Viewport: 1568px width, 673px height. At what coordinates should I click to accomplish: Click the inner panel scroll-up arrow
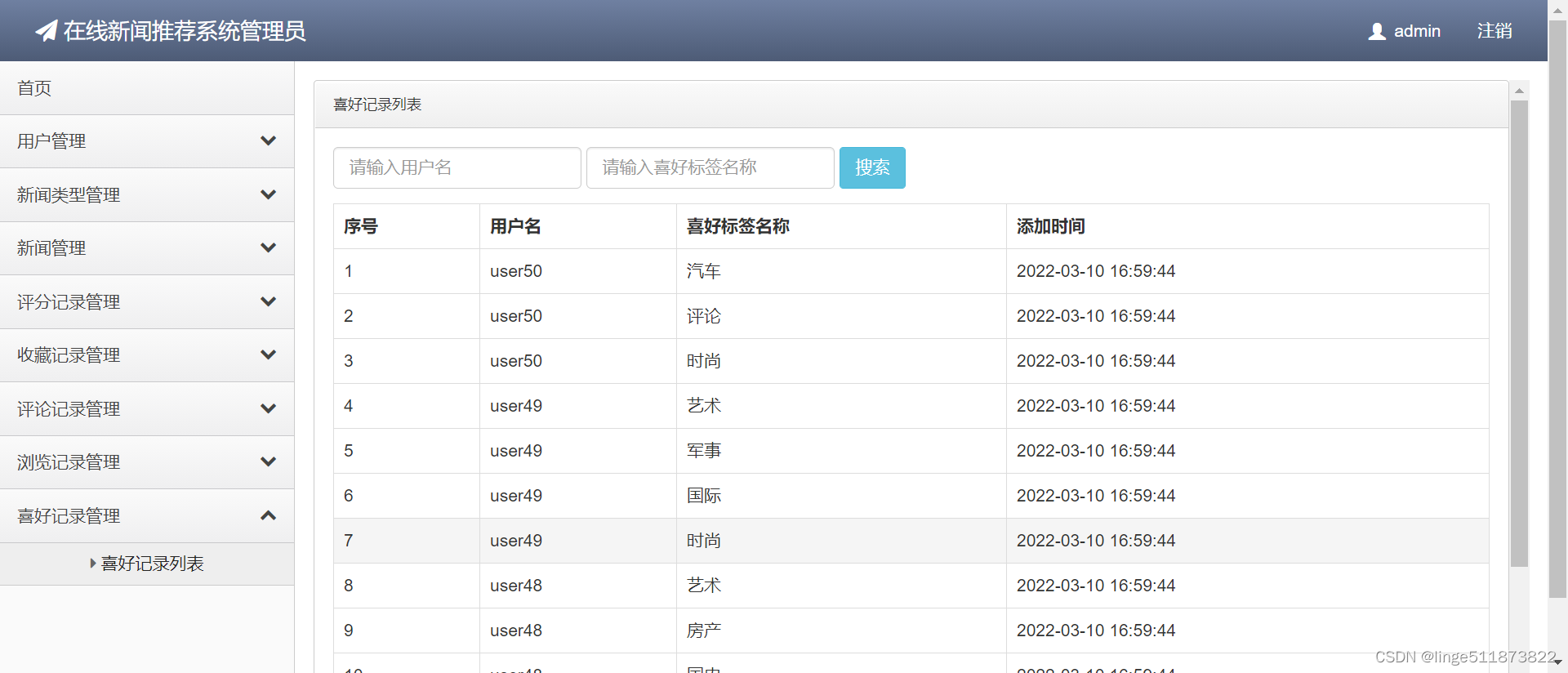click(1519, 91)
